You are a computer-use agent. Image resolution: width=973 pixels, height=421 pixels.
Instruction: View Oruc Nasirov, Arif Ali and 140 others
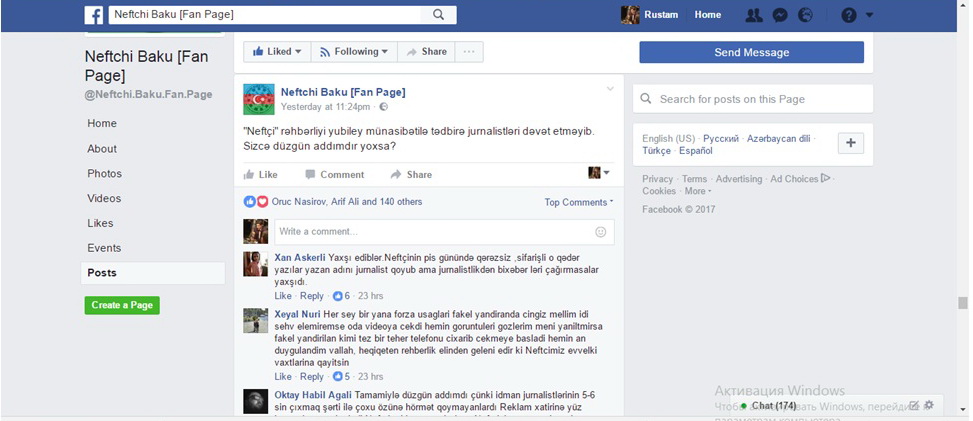click(347, 202)
